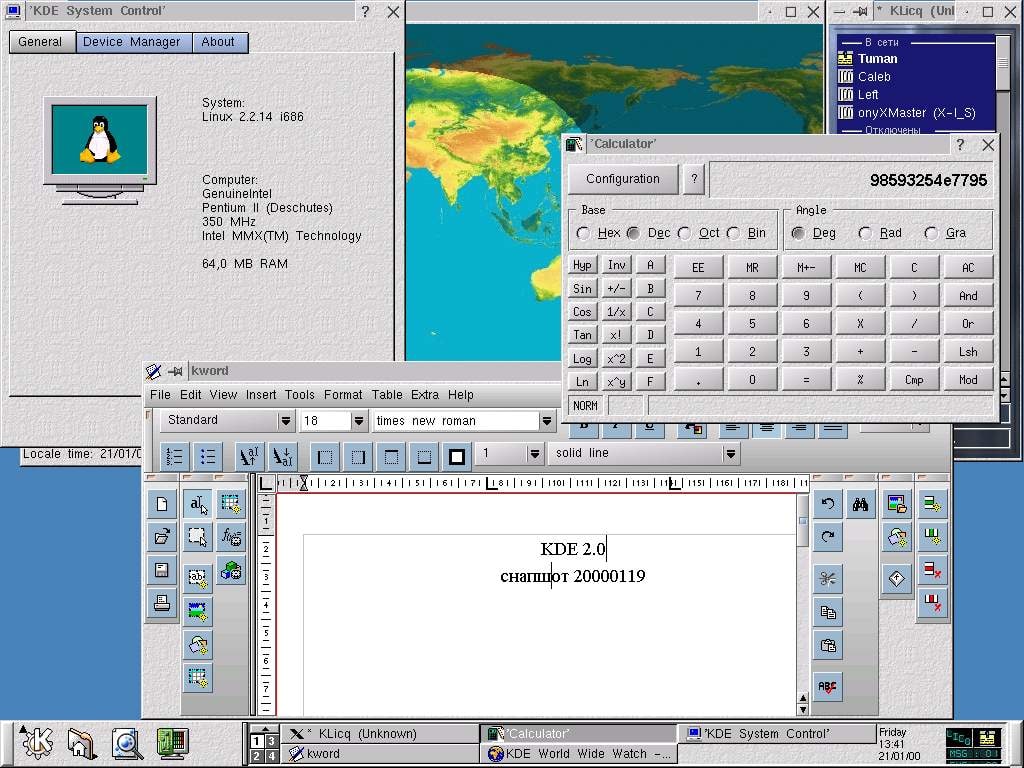Viewport: 1024px width, 768px height.
Task: Open the times new roman font dropdown
Action: click(547, 421)
